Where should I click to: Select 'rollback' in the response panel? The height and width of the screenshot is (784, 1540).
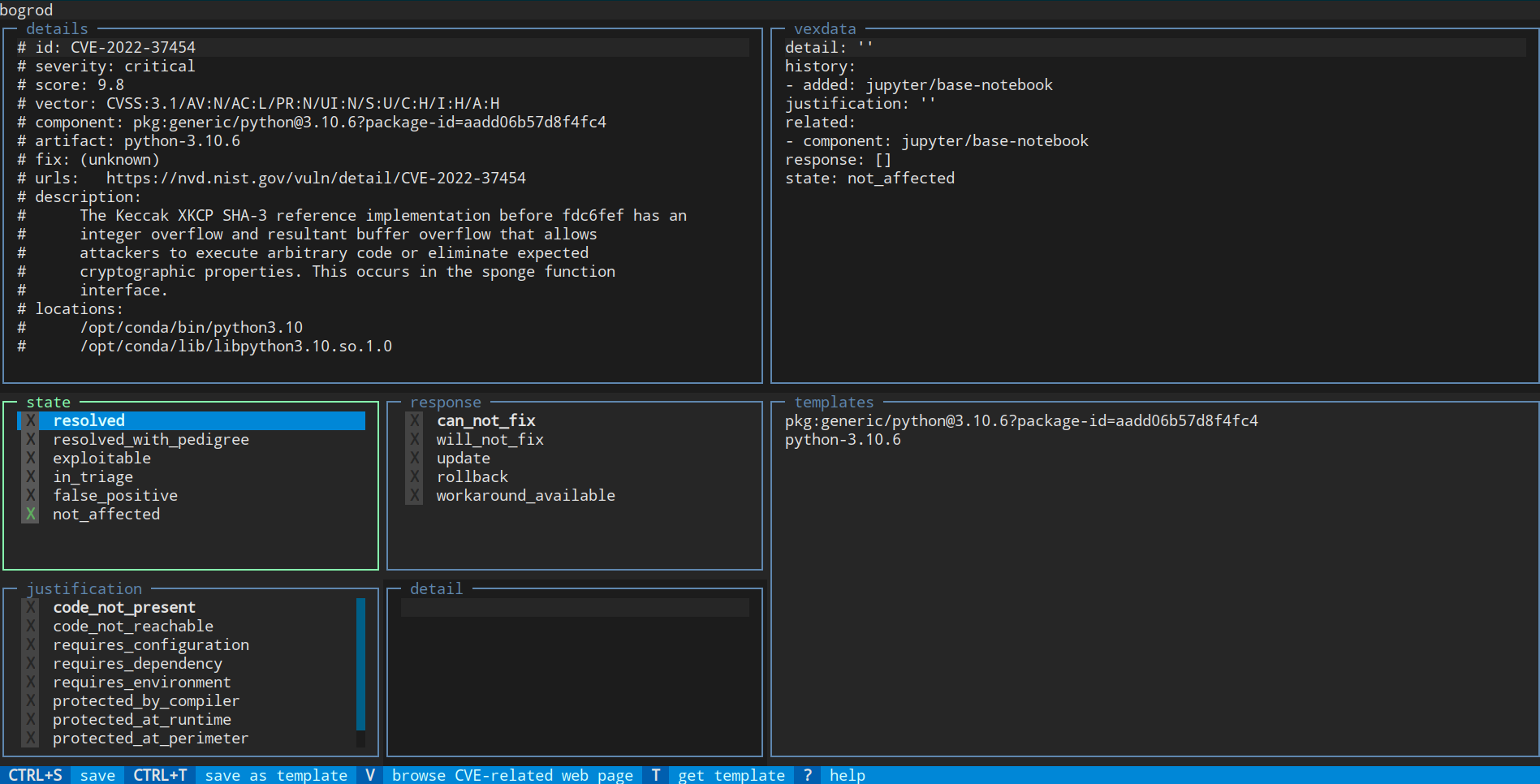pyautogui.click(x=472, y=476)
